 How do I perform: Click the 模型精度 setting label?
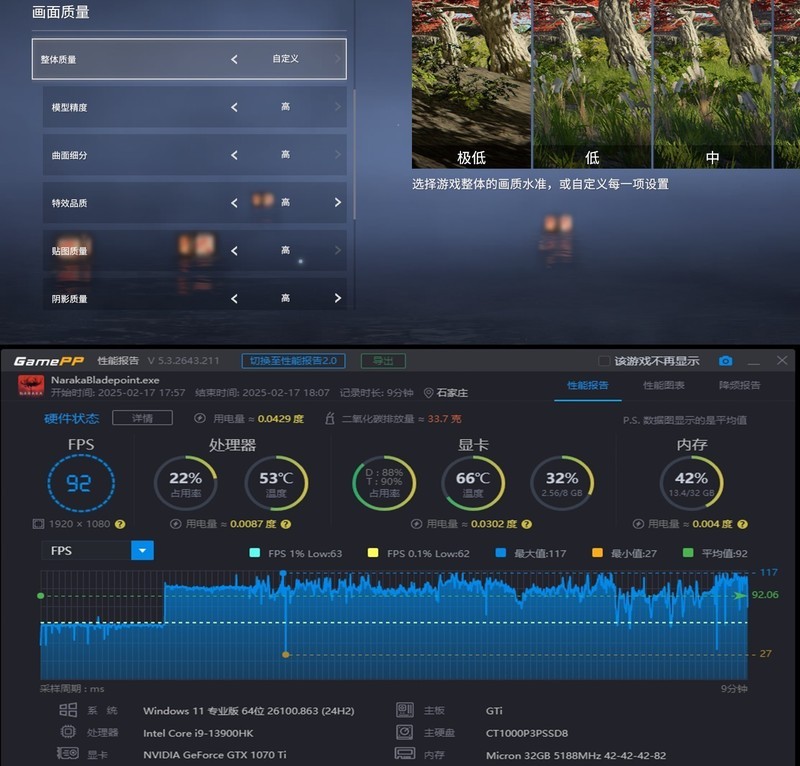(69, 107)
